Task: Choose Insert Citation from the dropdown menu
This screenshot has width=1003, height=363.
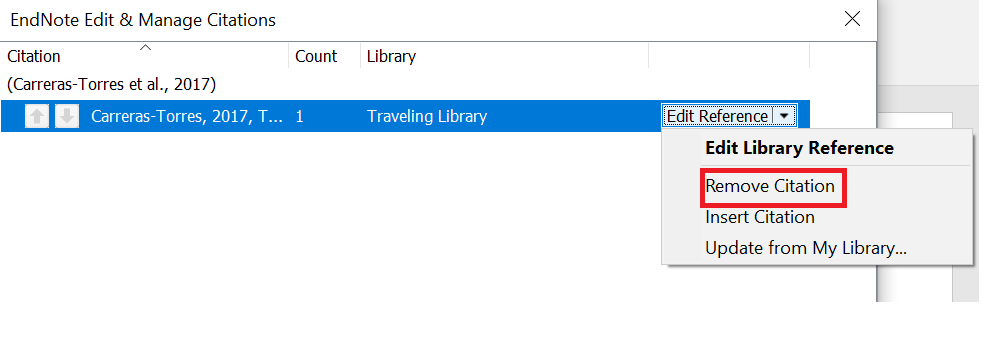Action: pyautogui.click(x=759, y=217)
